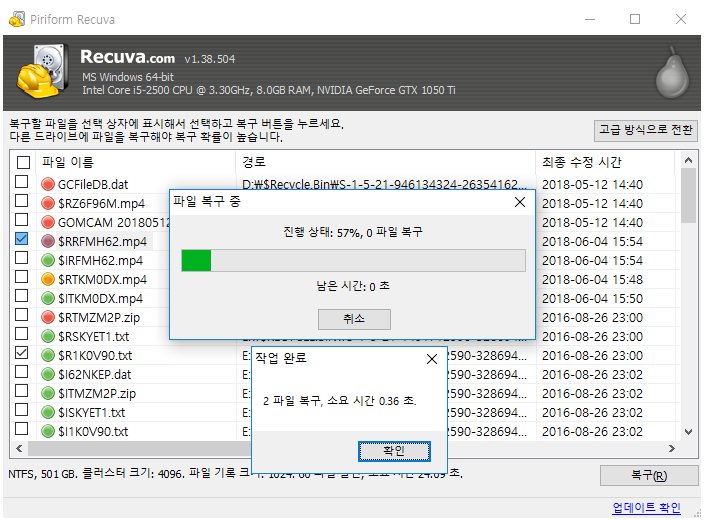This screenshot has width=705, height=520.
Task: Click 고급 방식으로 전환 button
Action: pyautogui.click(x=646, y=130)
